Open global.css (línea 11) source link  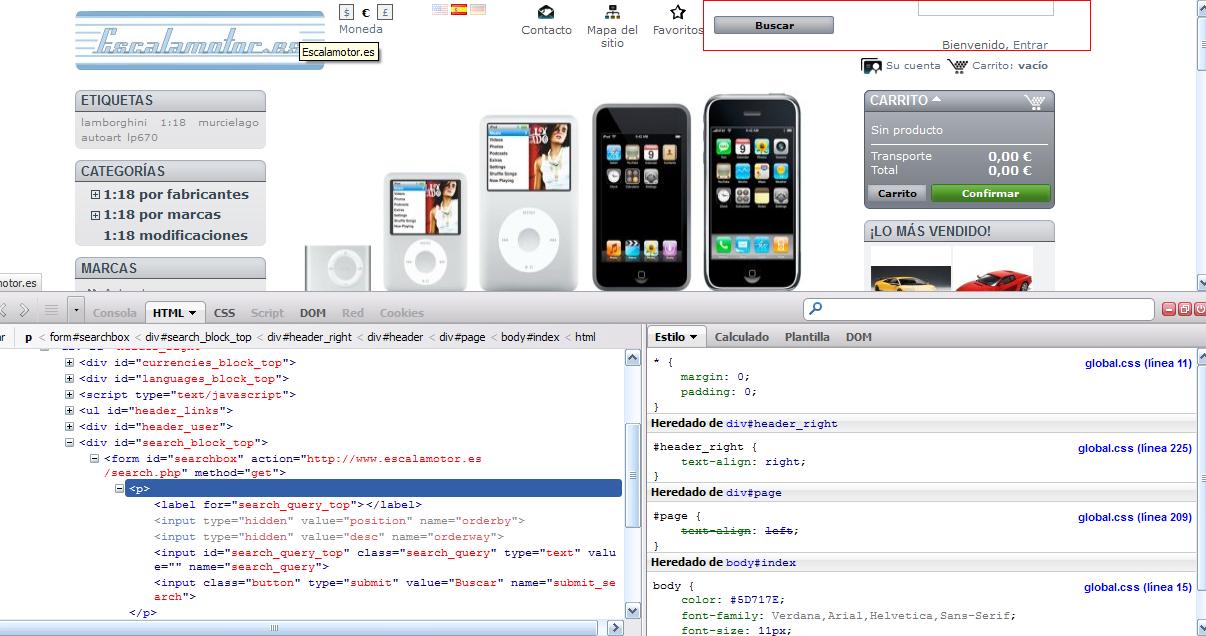point(1139,363)
